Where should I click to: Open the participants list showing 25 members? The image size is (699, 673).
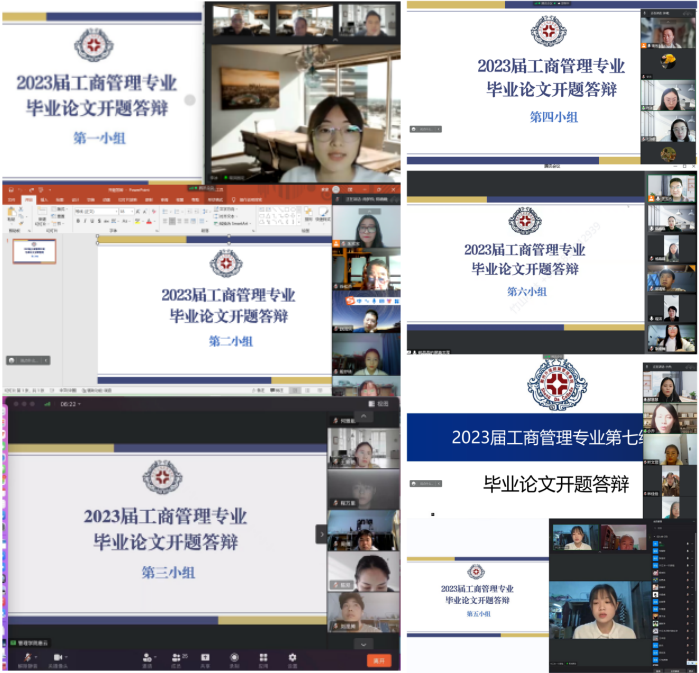click(176, 657)
